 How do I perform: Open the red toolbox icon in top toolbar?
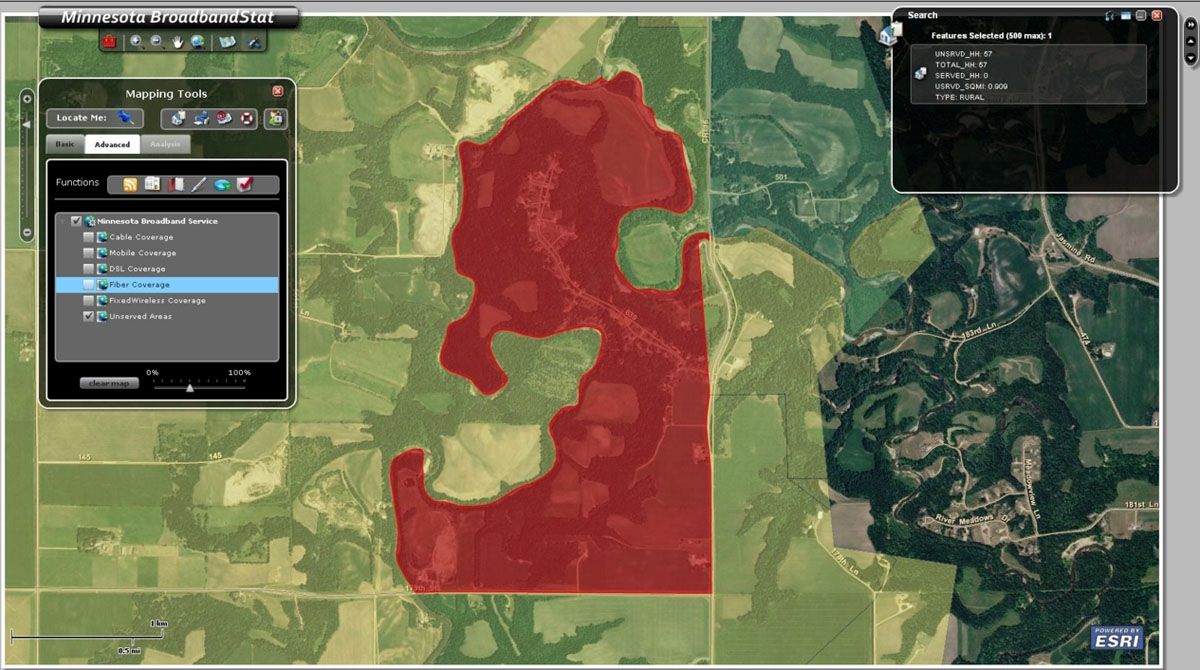(109, 41)
